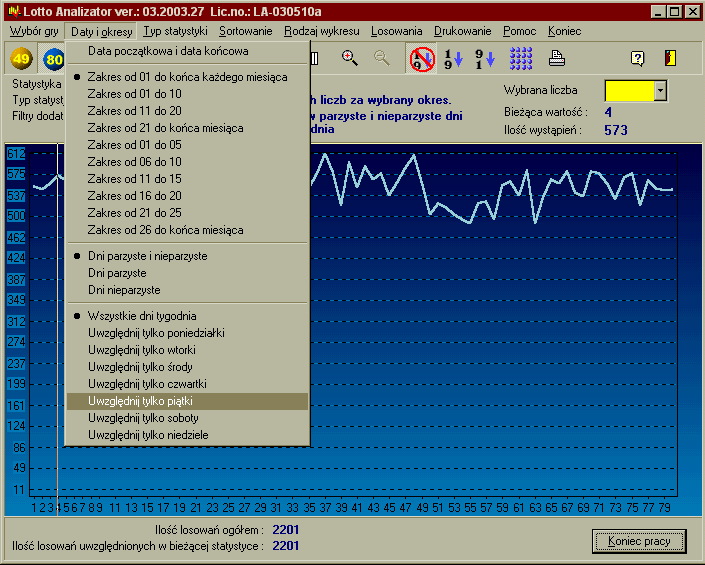
Task: Click the y-axis label 612
Action: (16, 154)
